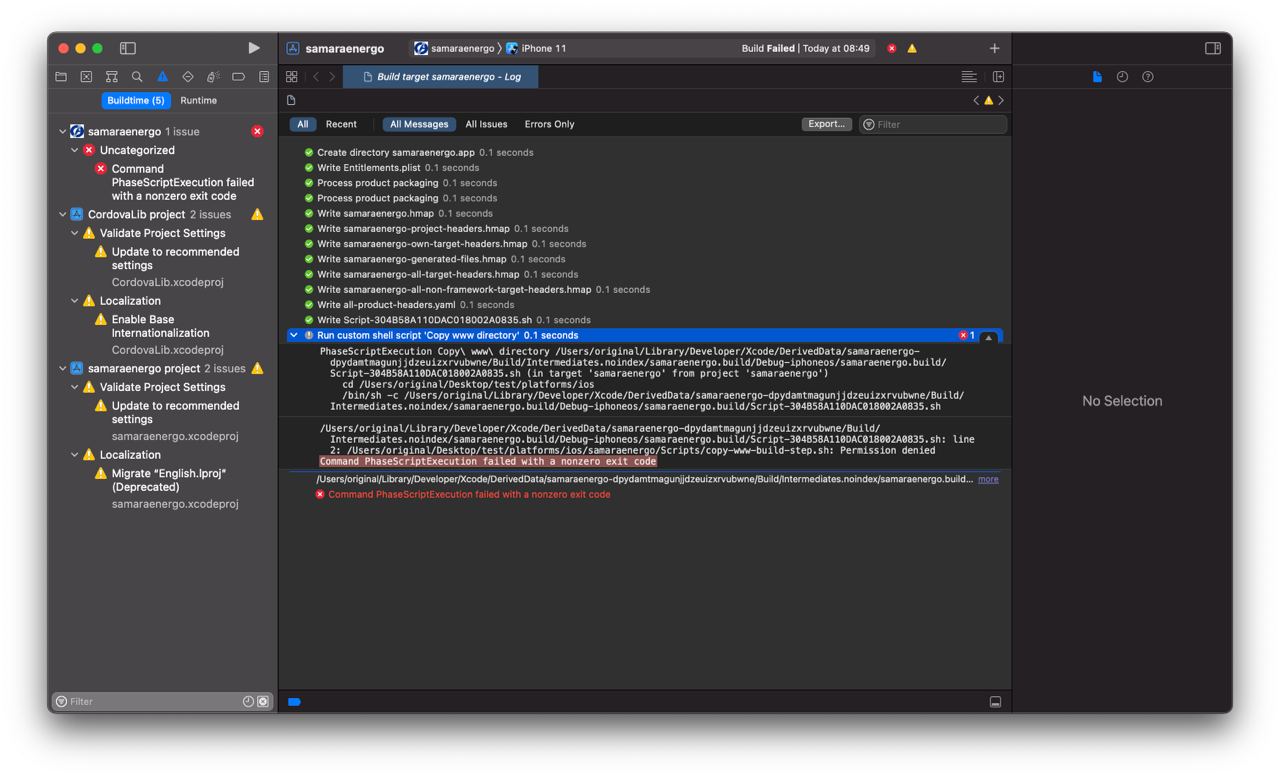Click the log Filter field
This screenshot has width=1280, height=776.
[x=933, y=124]
